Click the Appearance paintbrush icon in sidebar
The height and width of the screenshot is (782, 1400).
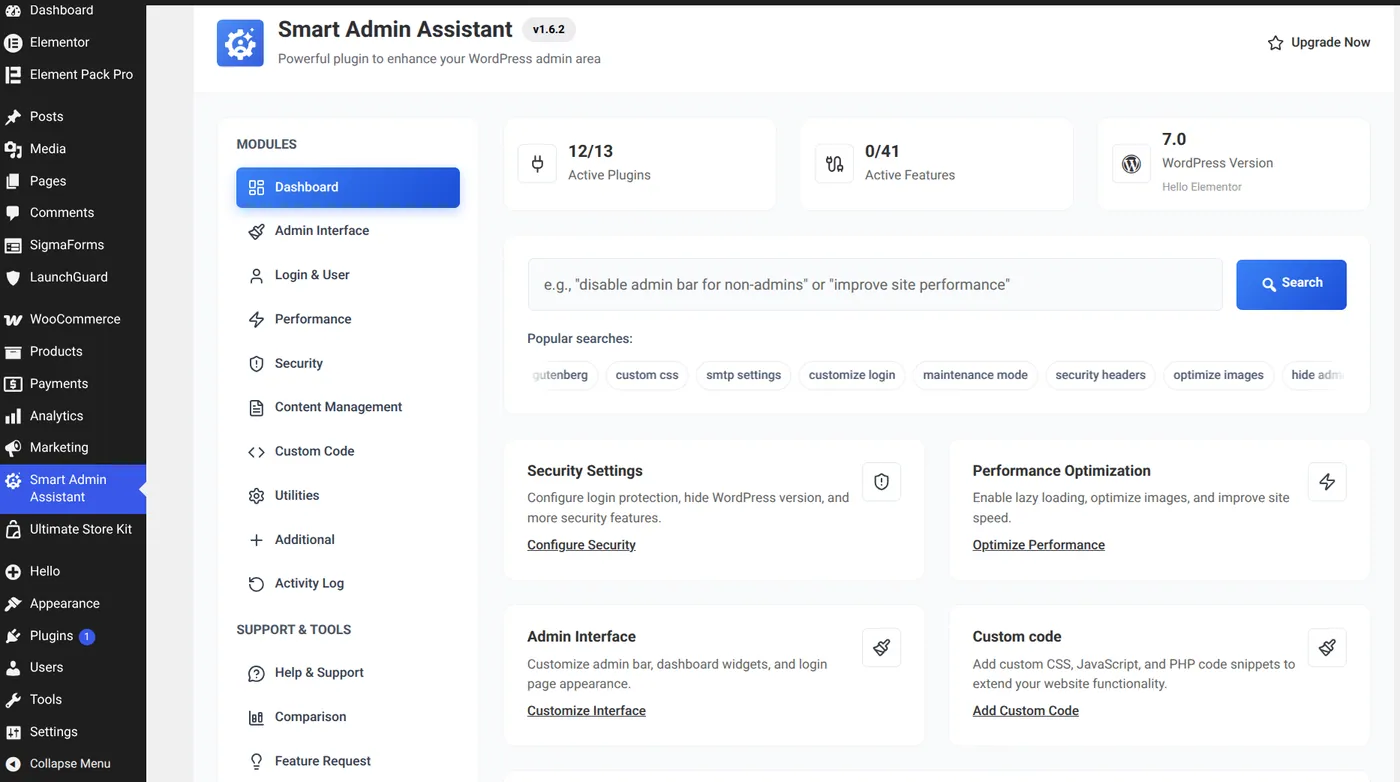(13, 604)
